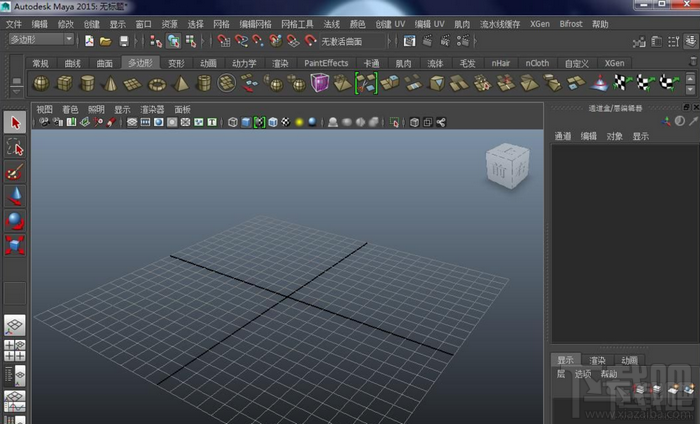Click the Scale tool in toolbox
The width and height of the screenshot is (700, 424).
point(15,245)
